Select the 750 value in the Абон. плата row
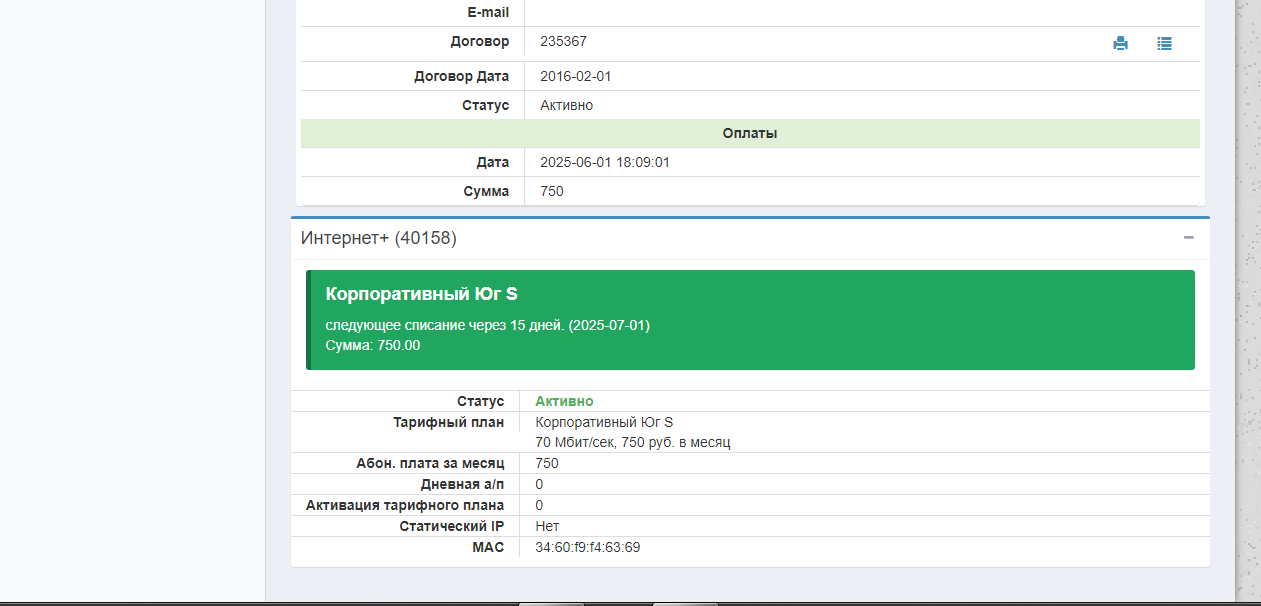1261x606 pixels. [547, 463]
